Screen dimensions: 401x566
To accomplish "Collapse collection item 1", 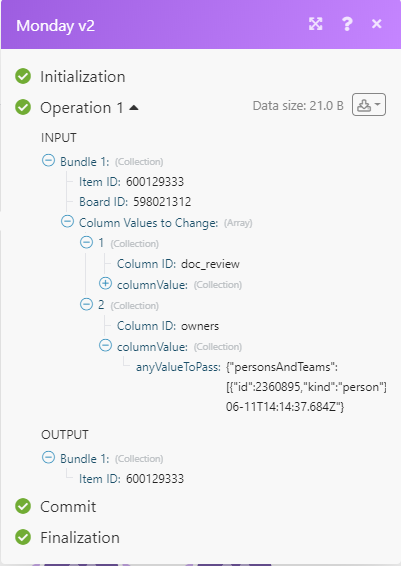I will (x=86, y=242).
